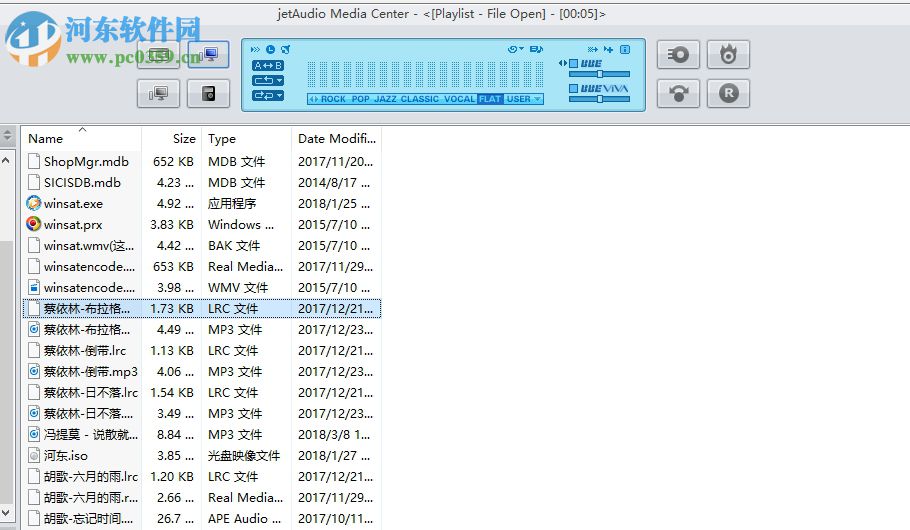This screenshot has height=530, width=910.
Task: Click the up-down splitter arrows above the scrollbar
Action: pos(7,137)
